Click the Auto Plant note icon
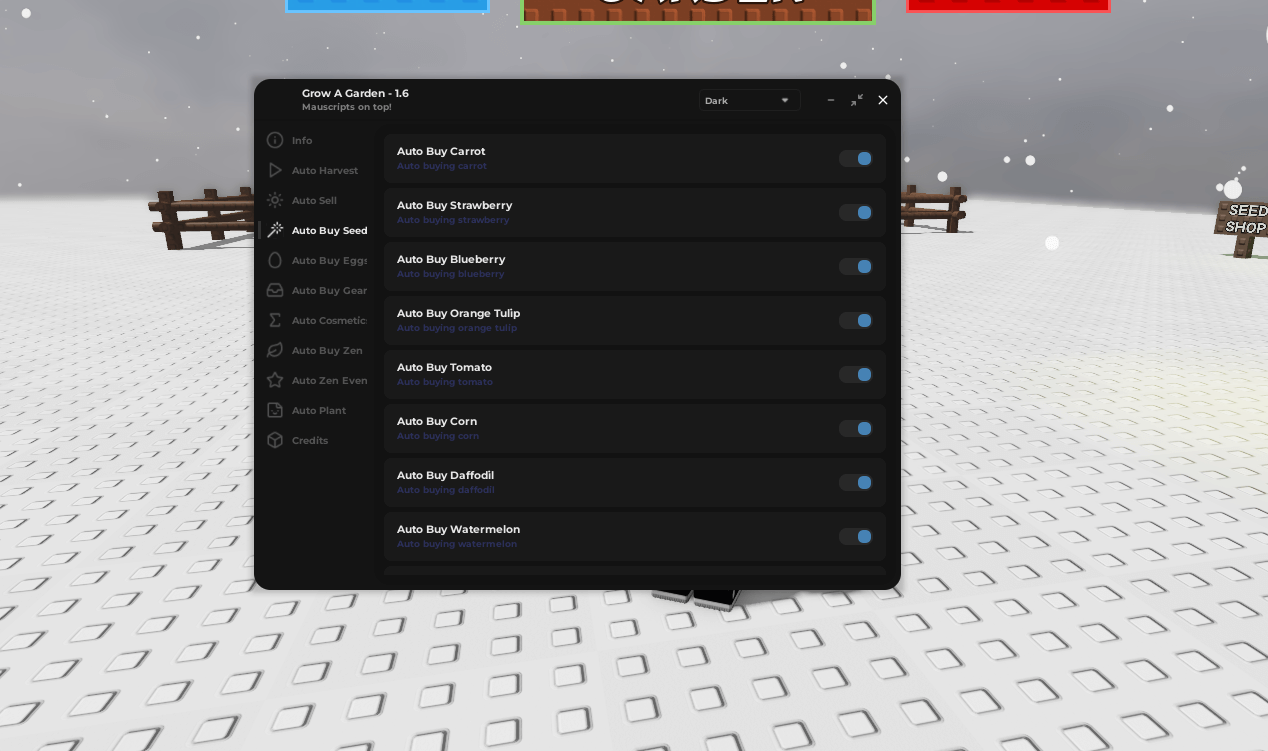 275,410
